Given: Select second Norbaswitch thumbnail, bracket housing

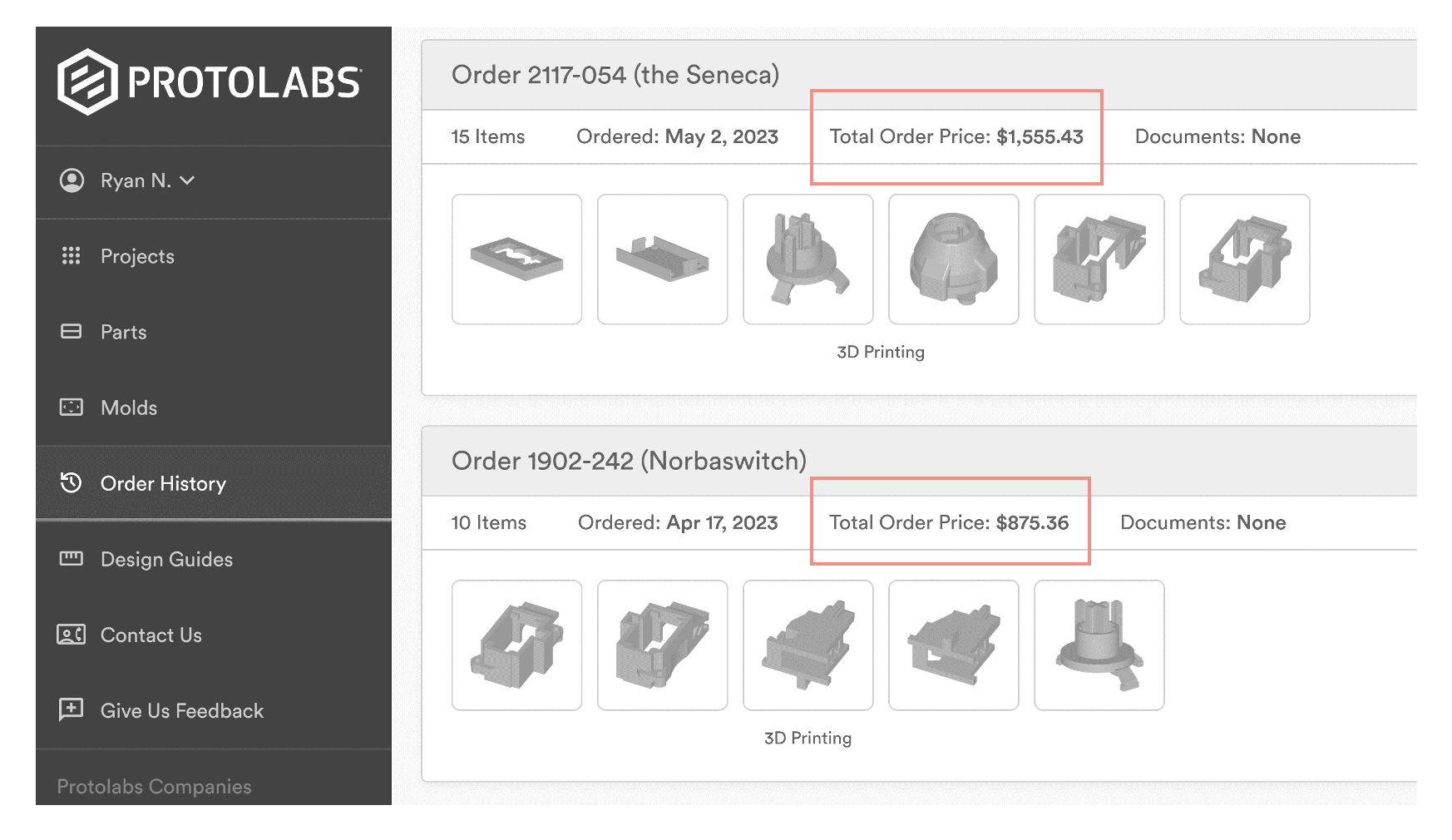Looking at the screenshot, I should pyautogui.click(x=663, y=645).
